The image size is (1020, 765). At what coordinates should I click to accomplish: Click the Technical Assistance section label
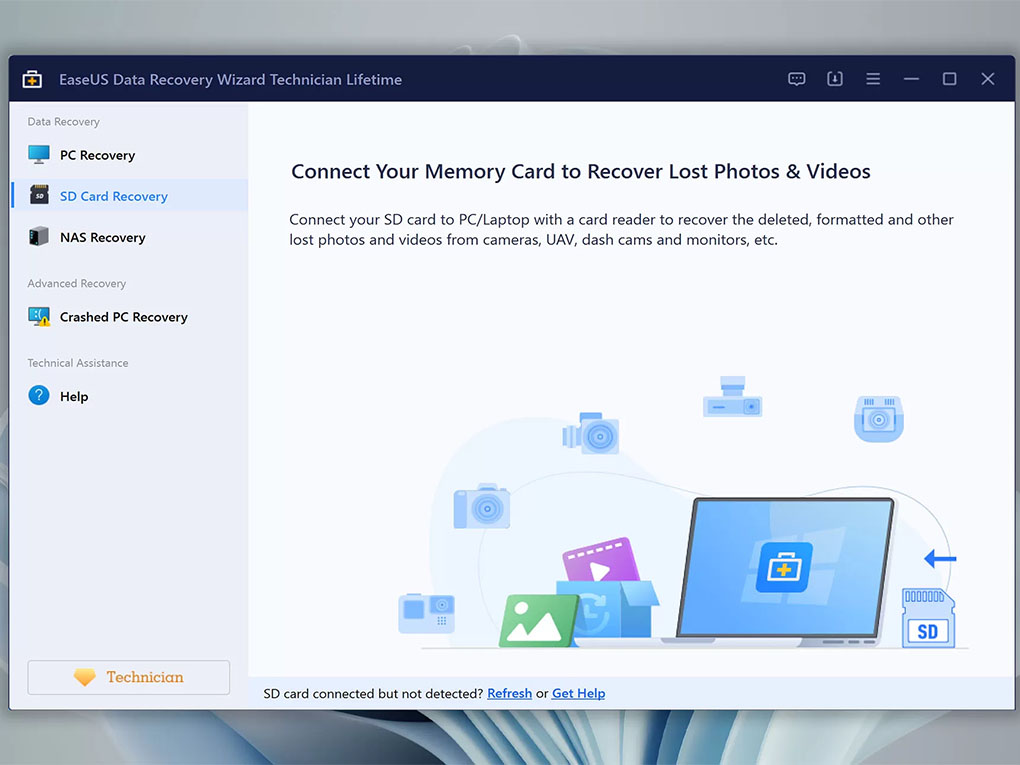coord(78,363)
